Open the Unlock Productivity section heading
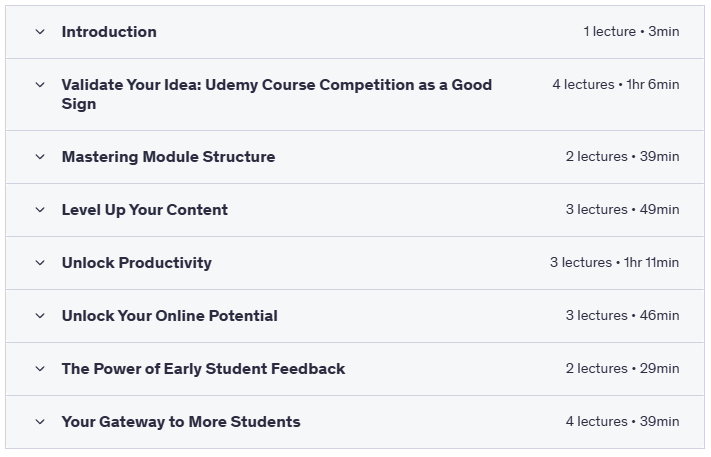This screenshot has height=457, width=711. 136,263
